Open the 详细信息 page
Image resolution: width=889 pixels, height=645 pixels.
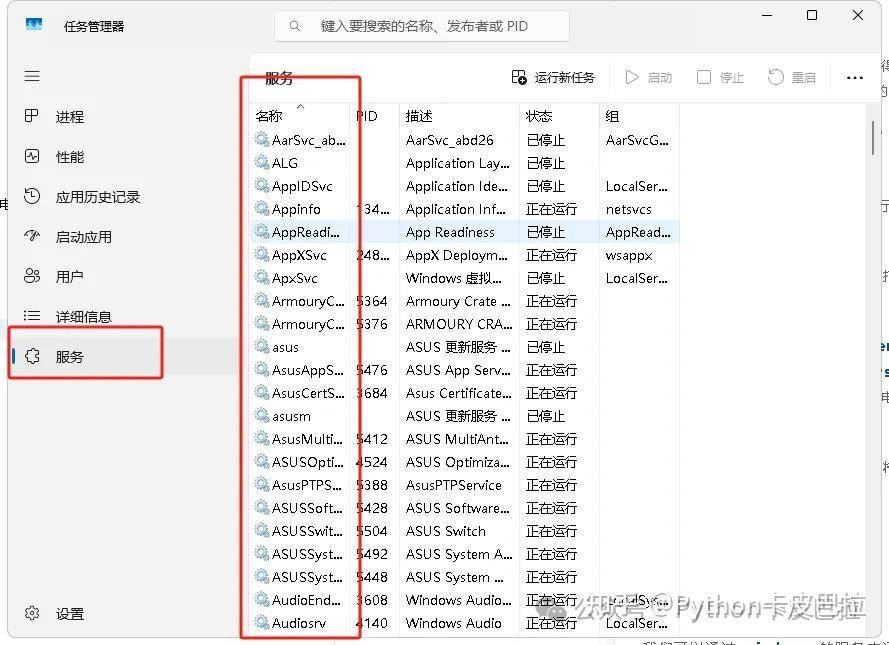[x=83, y=317]
